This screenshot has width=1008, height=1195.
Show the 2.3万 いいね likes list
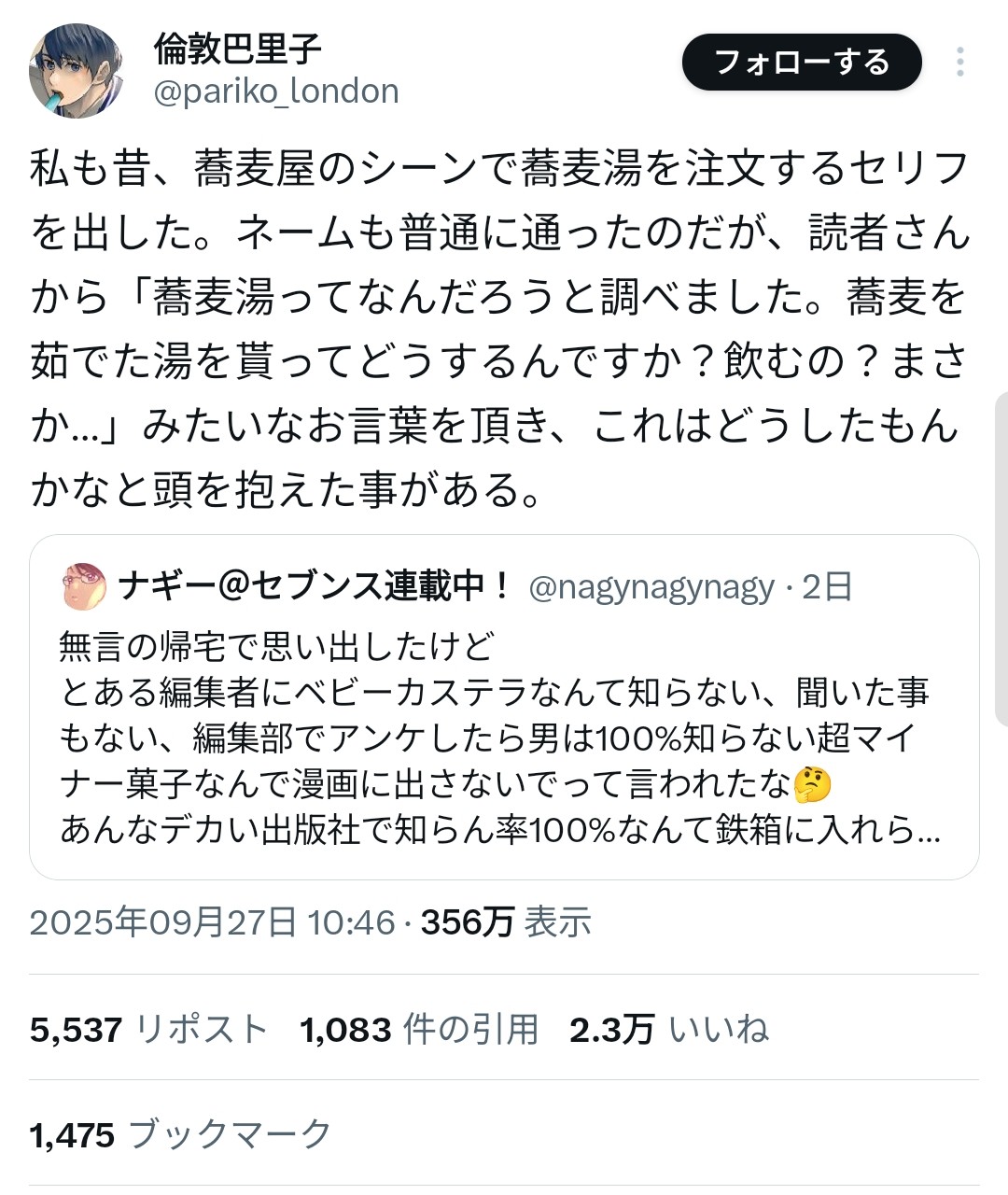point(669,1029)
